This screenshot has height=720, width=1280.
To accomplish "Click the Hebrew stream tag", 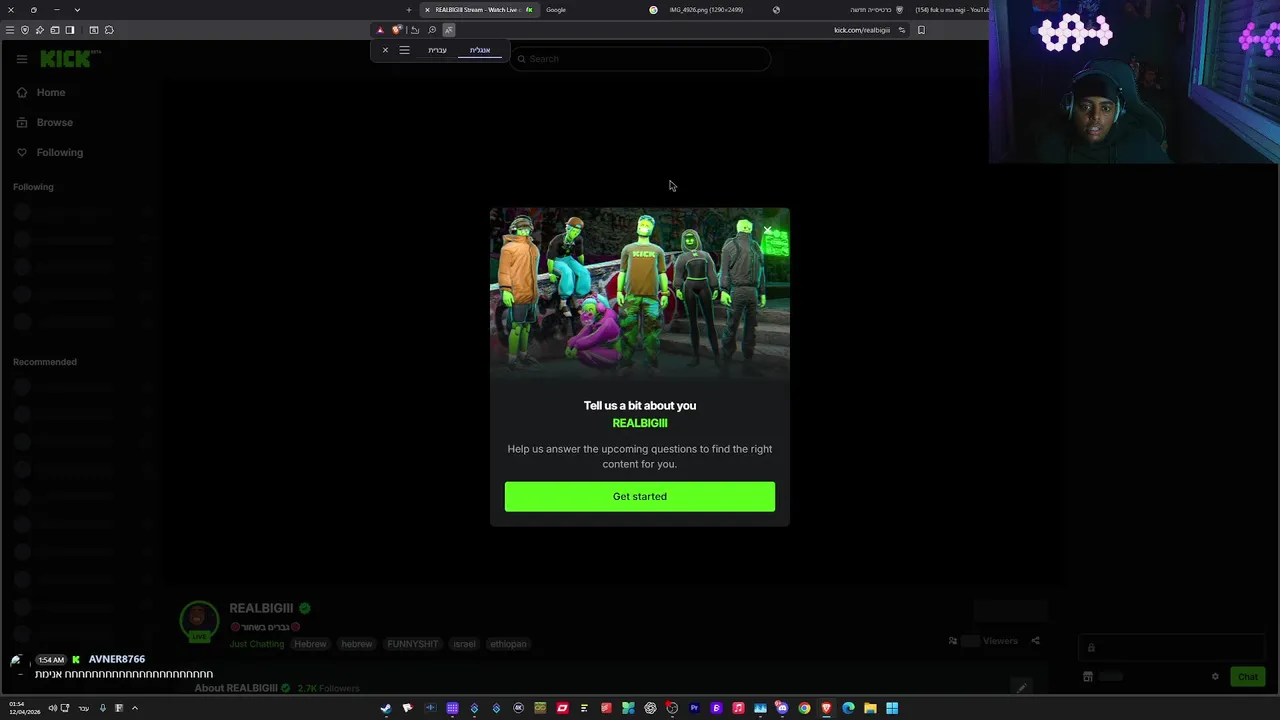I will [x=310, y=644].
